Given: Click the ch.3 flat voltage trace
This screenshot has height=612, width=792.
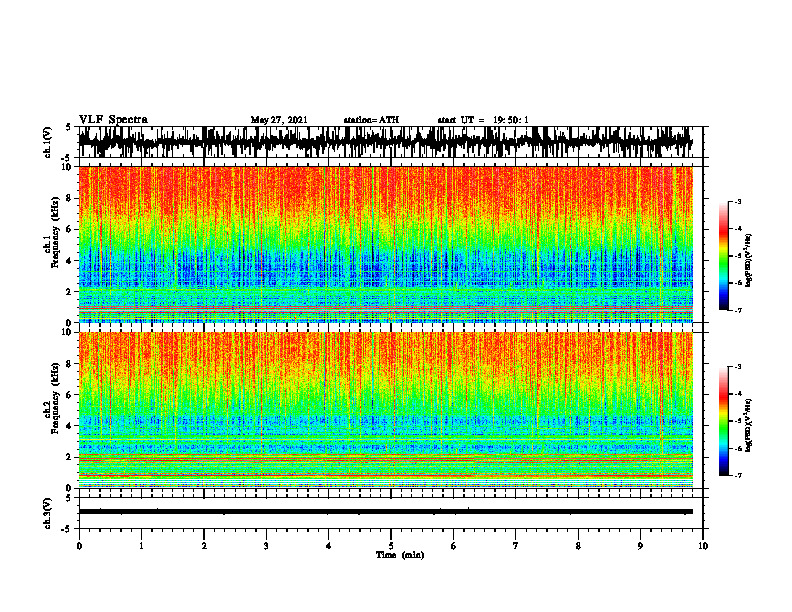Looking at the screenshot, I should [x=385, y=512].
